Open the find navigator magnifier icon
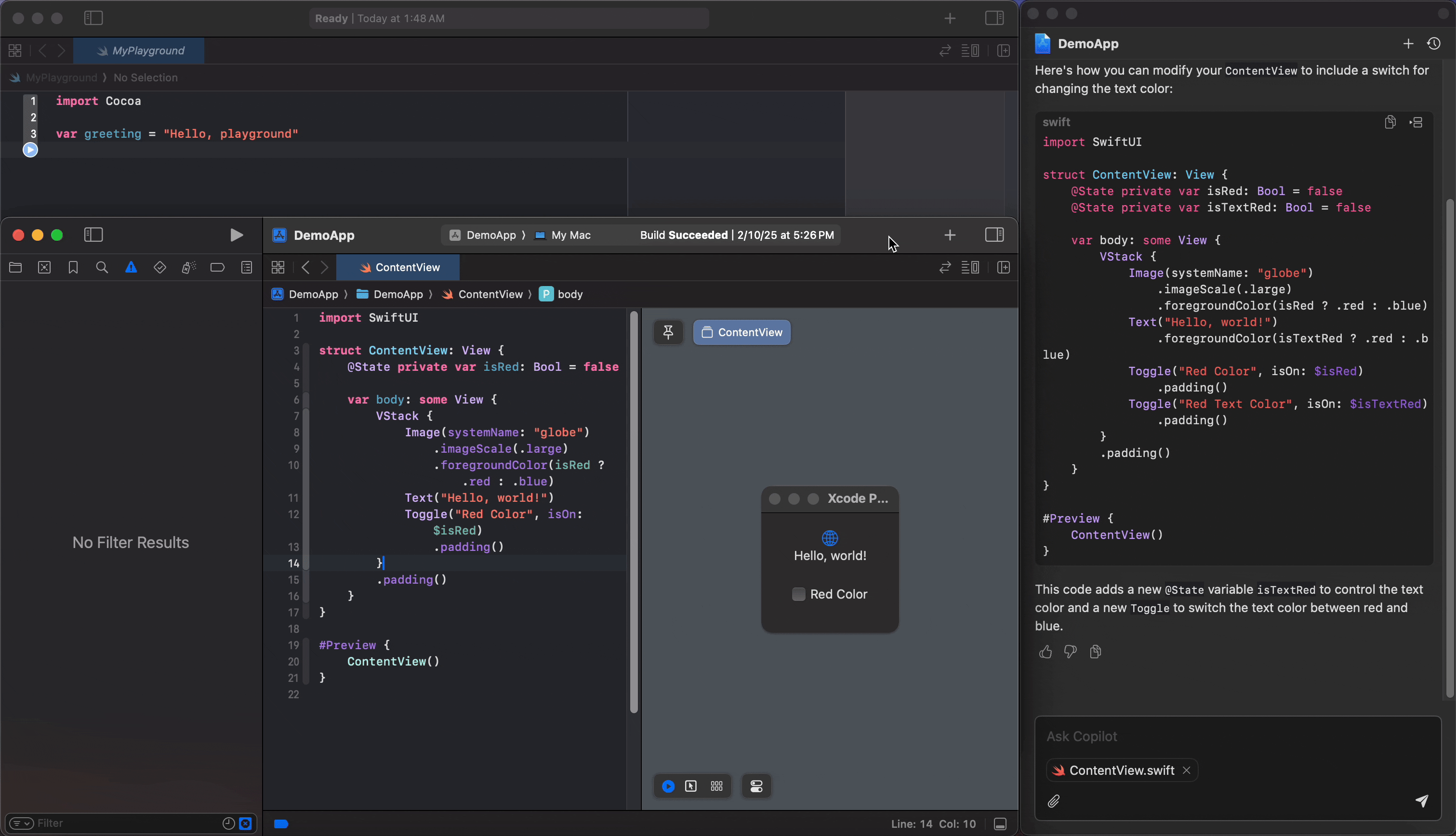The image size is (1456, 836). coord(102,268)
